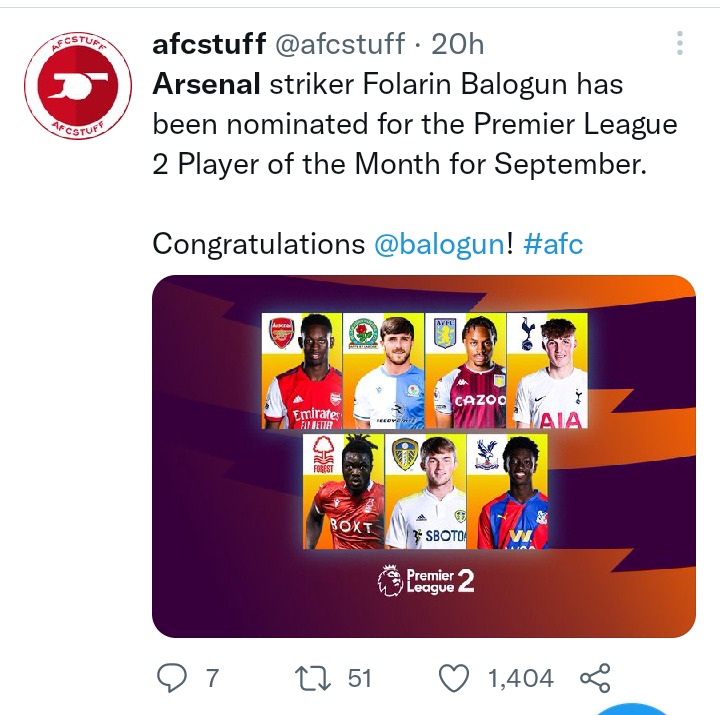
Task: Like the tweet with heart icon
Action: click(x=454, y=678)
